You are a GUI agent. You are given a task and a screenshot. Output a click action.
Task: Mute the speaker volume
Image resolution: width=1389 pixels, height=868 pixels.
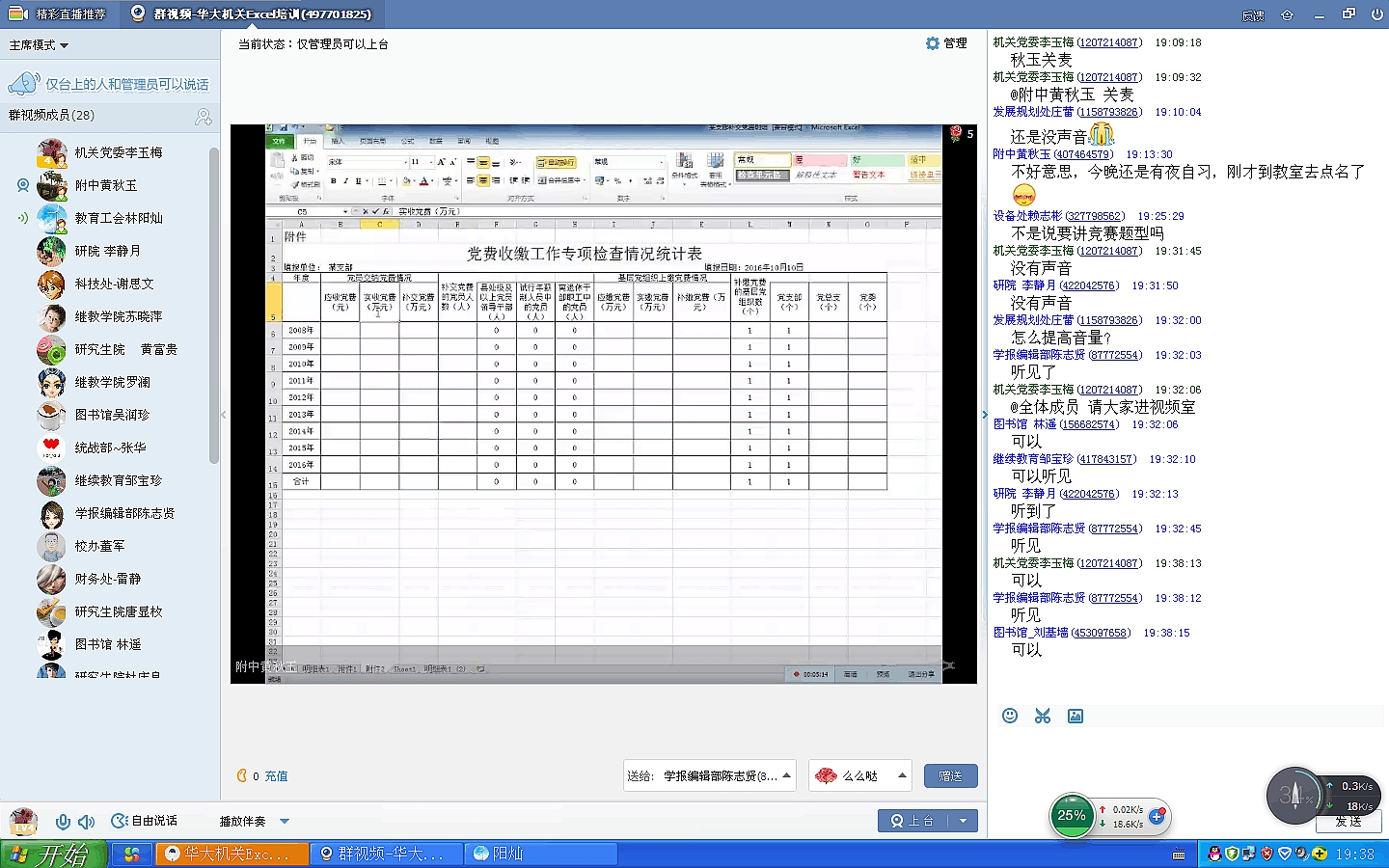point(87,822)
